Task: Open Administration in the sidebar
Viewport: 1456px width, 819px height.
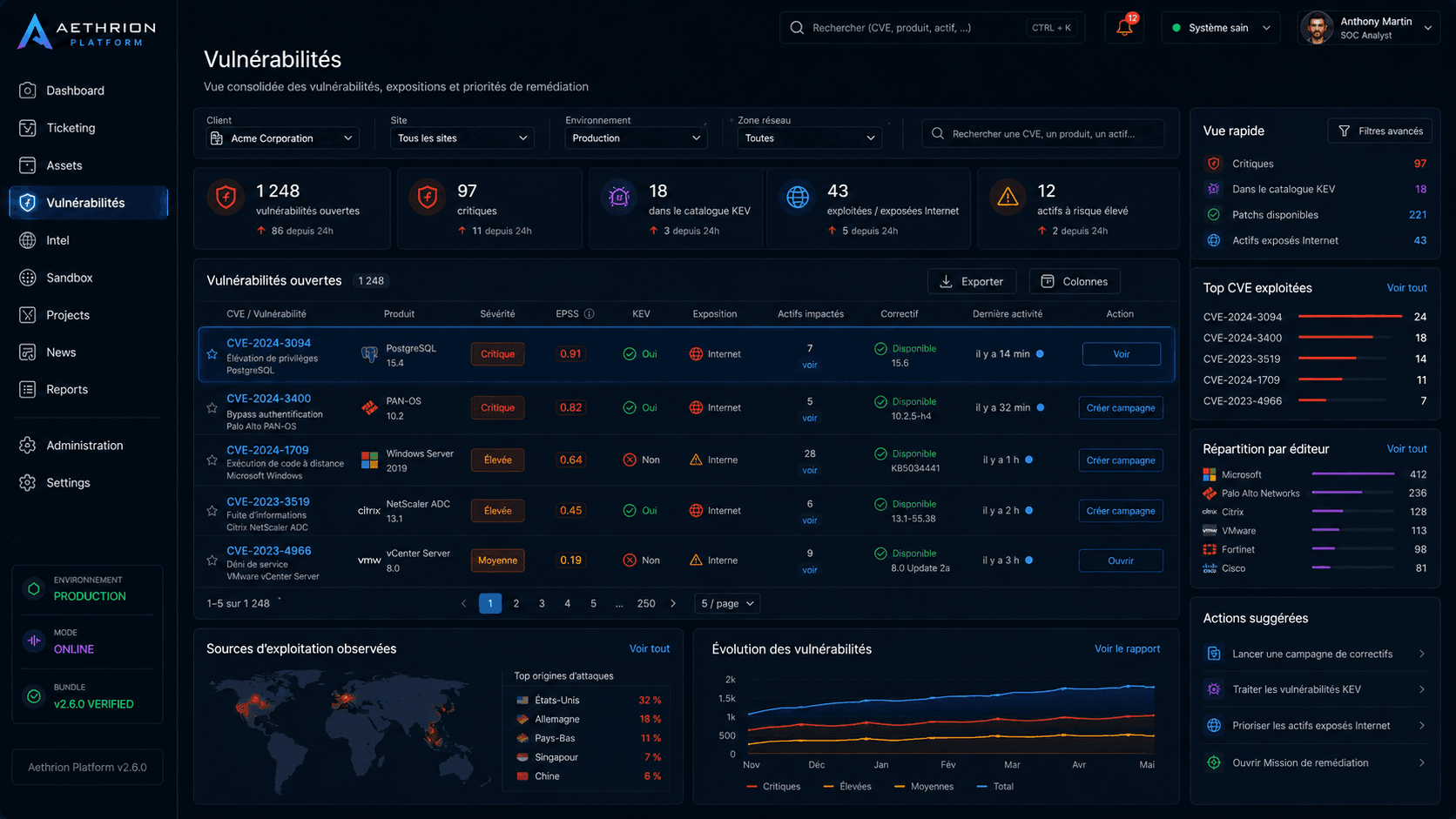Action: coord(88,446)
